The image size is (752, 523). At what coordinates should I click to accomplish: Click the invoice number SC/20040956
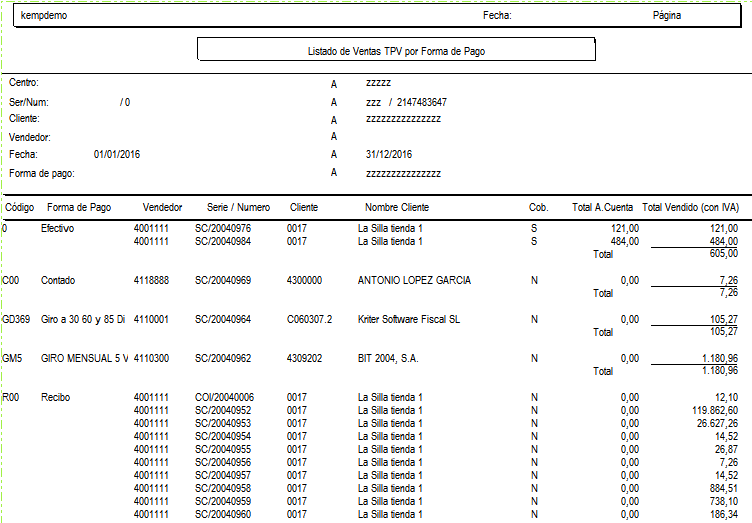pos(223,462)
